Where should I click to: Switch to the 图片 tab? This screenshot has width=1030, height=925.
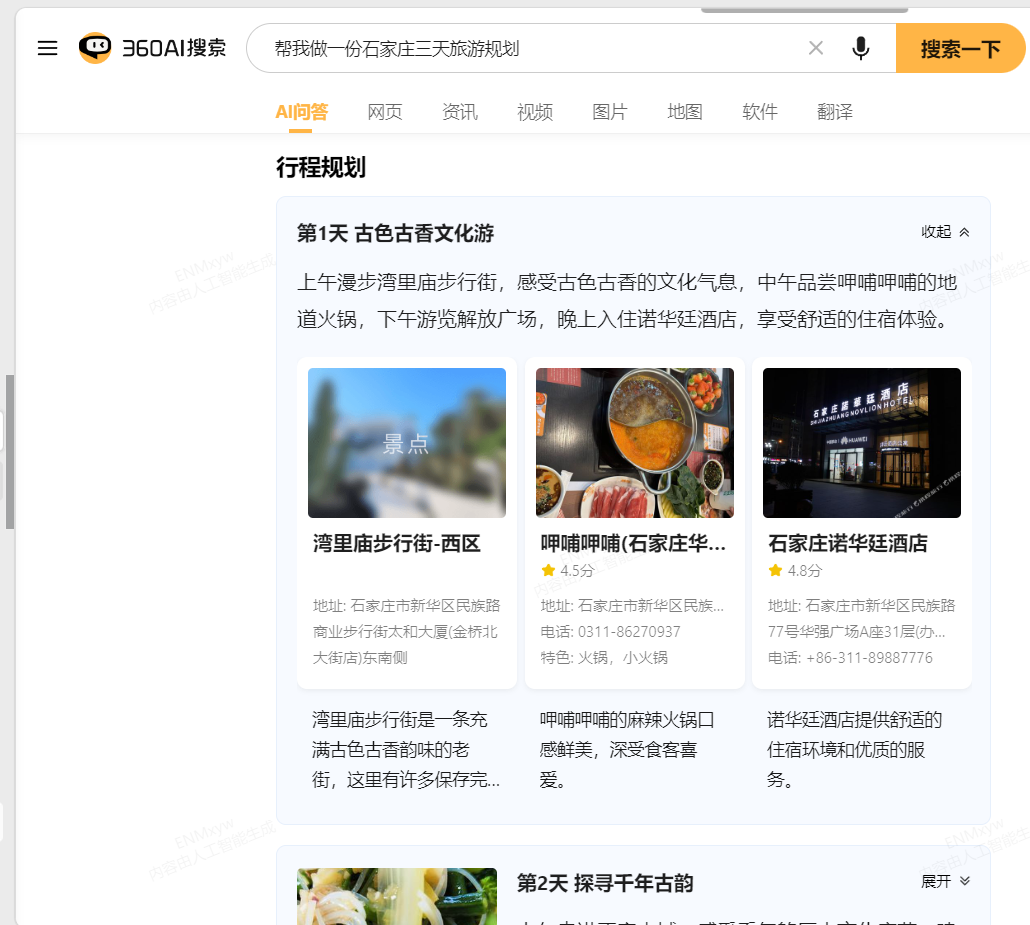point(610,112)
